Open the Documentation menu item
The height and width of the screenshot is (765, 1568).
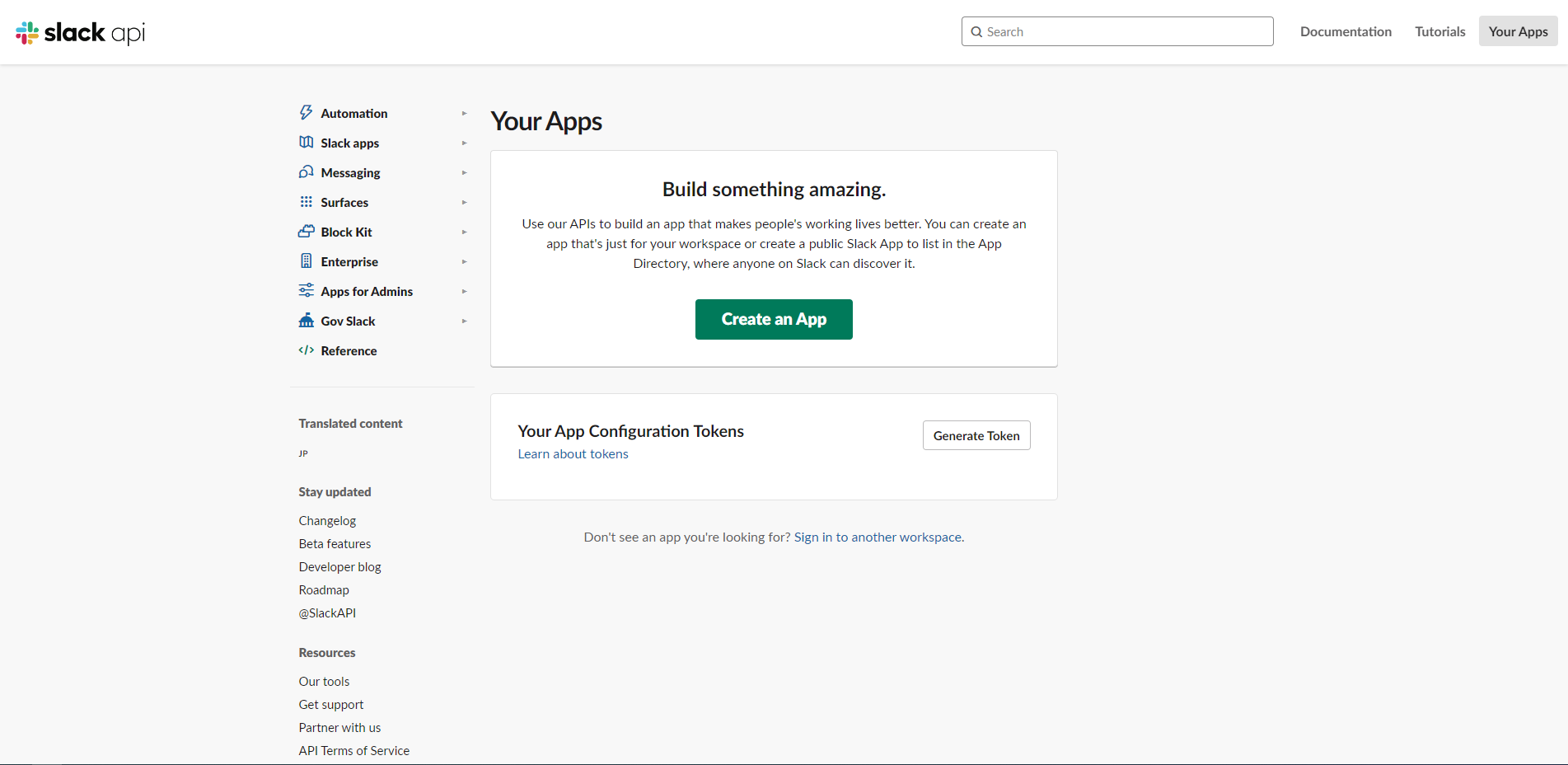(1346, 31)
